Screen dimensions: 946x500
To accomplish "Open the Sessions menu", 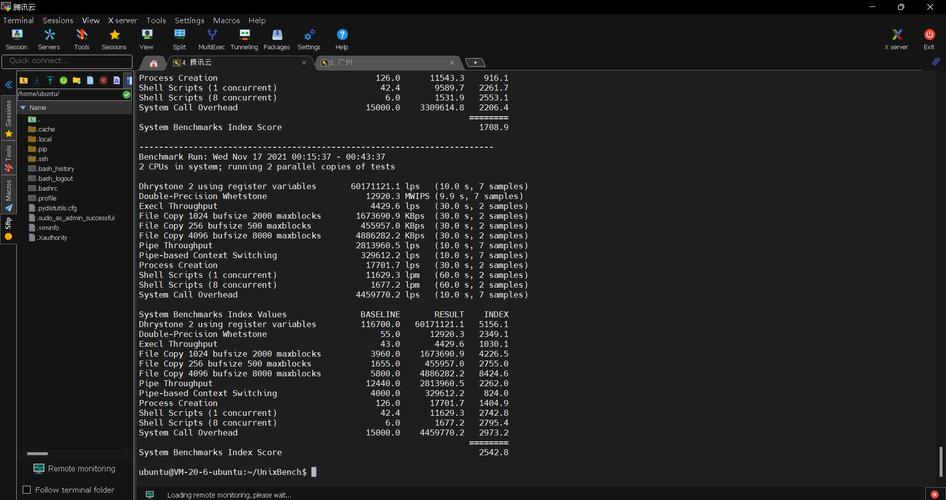I will [58, 20].
